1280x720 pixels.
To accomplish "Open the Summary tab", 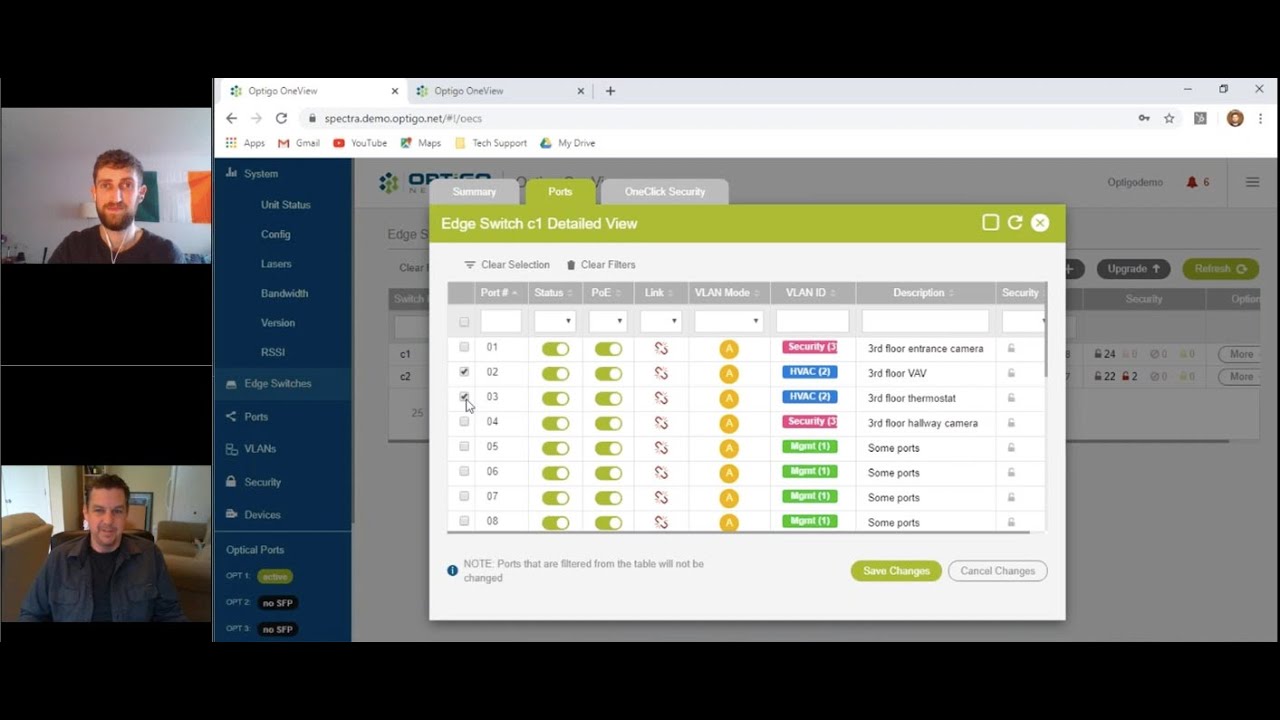I will click(474, 192).
